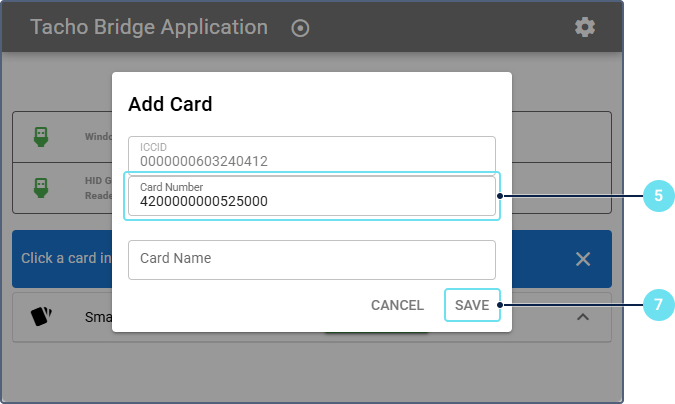Click the Card Name input field
Image resolution: width=675 pixels, height=404 pixels.
[x=312, y=259]
